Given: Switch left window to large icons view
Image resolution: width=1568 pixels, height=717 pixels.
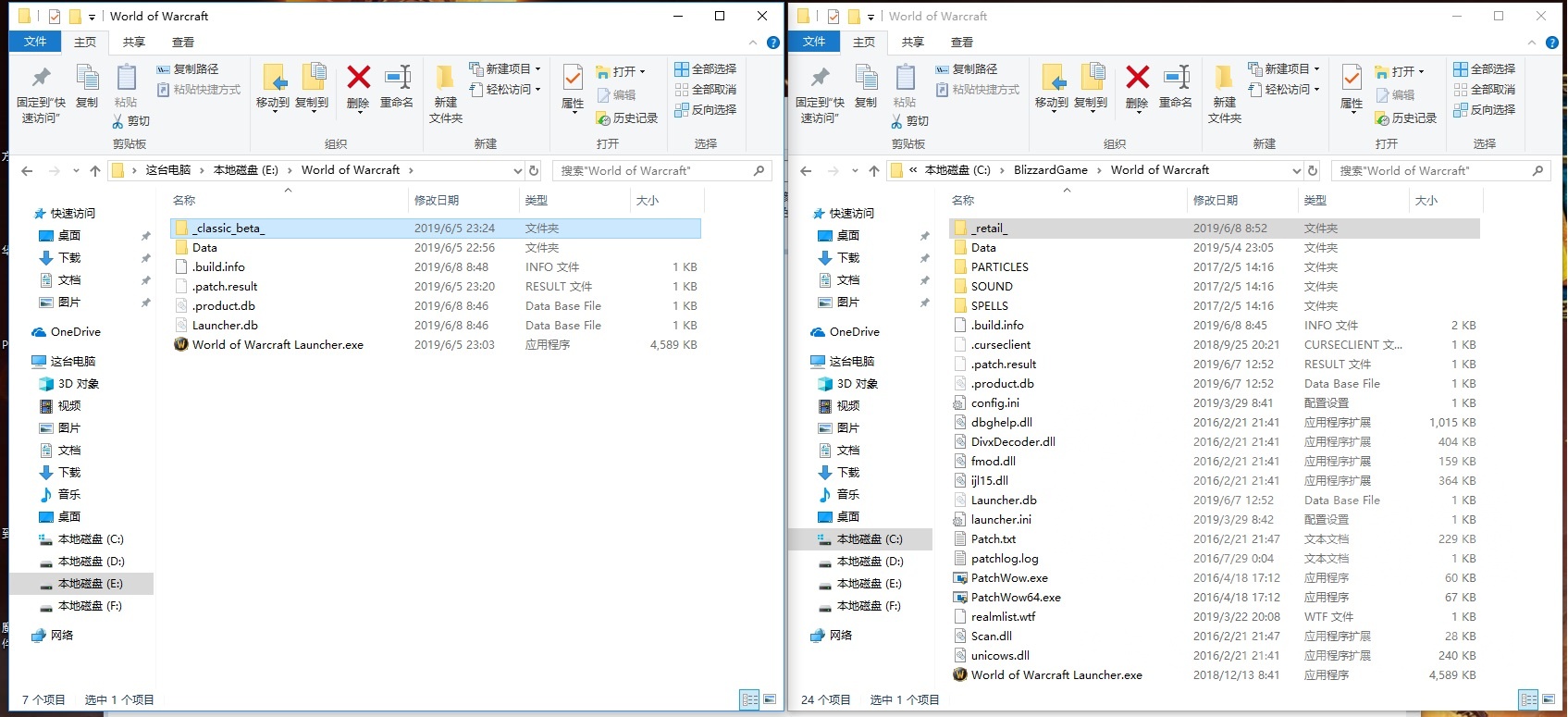Looking at the screenshot, I should 770,699.
